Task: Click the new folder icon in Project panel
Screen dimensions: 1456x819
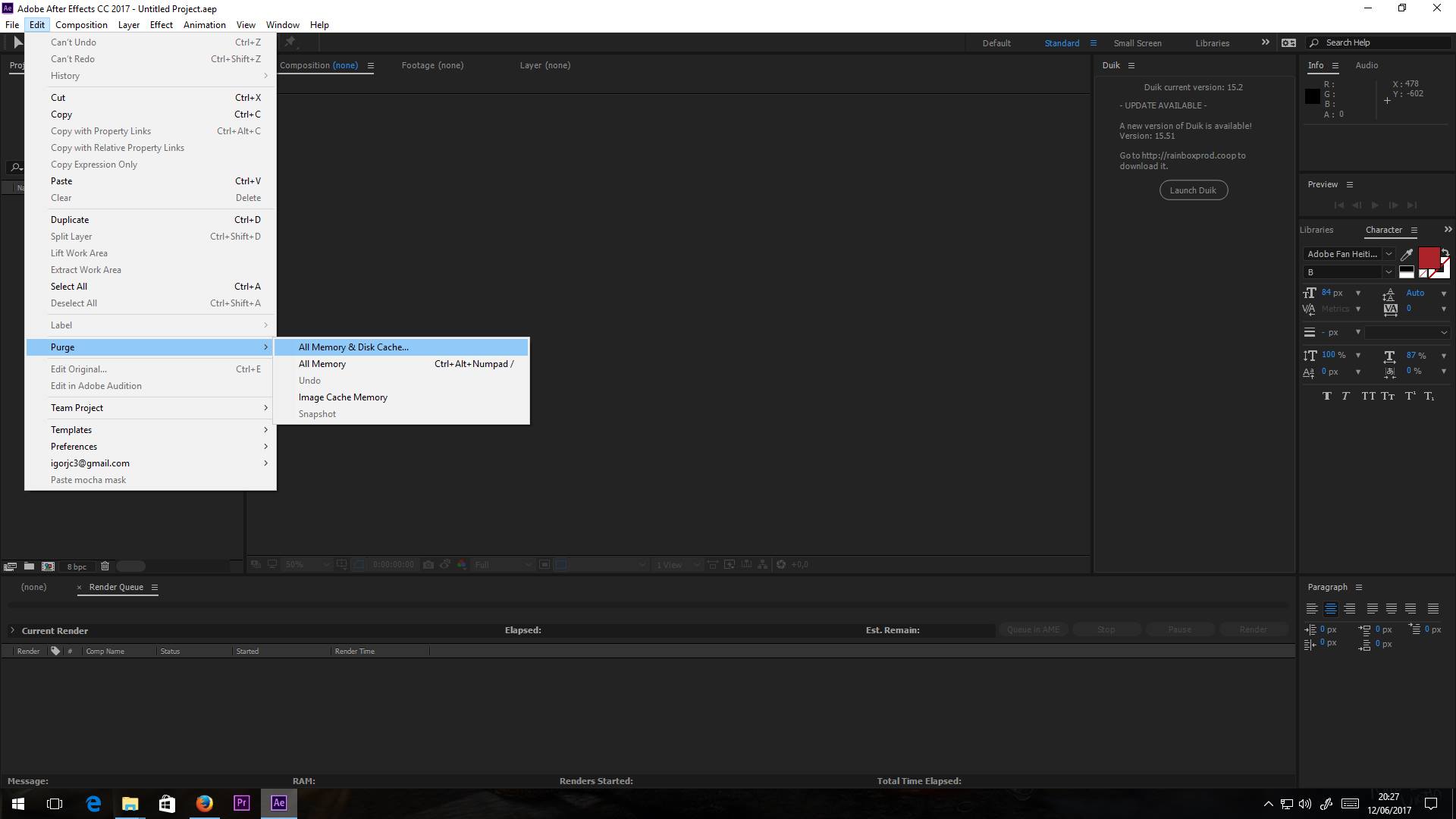Action: [29, 566]
